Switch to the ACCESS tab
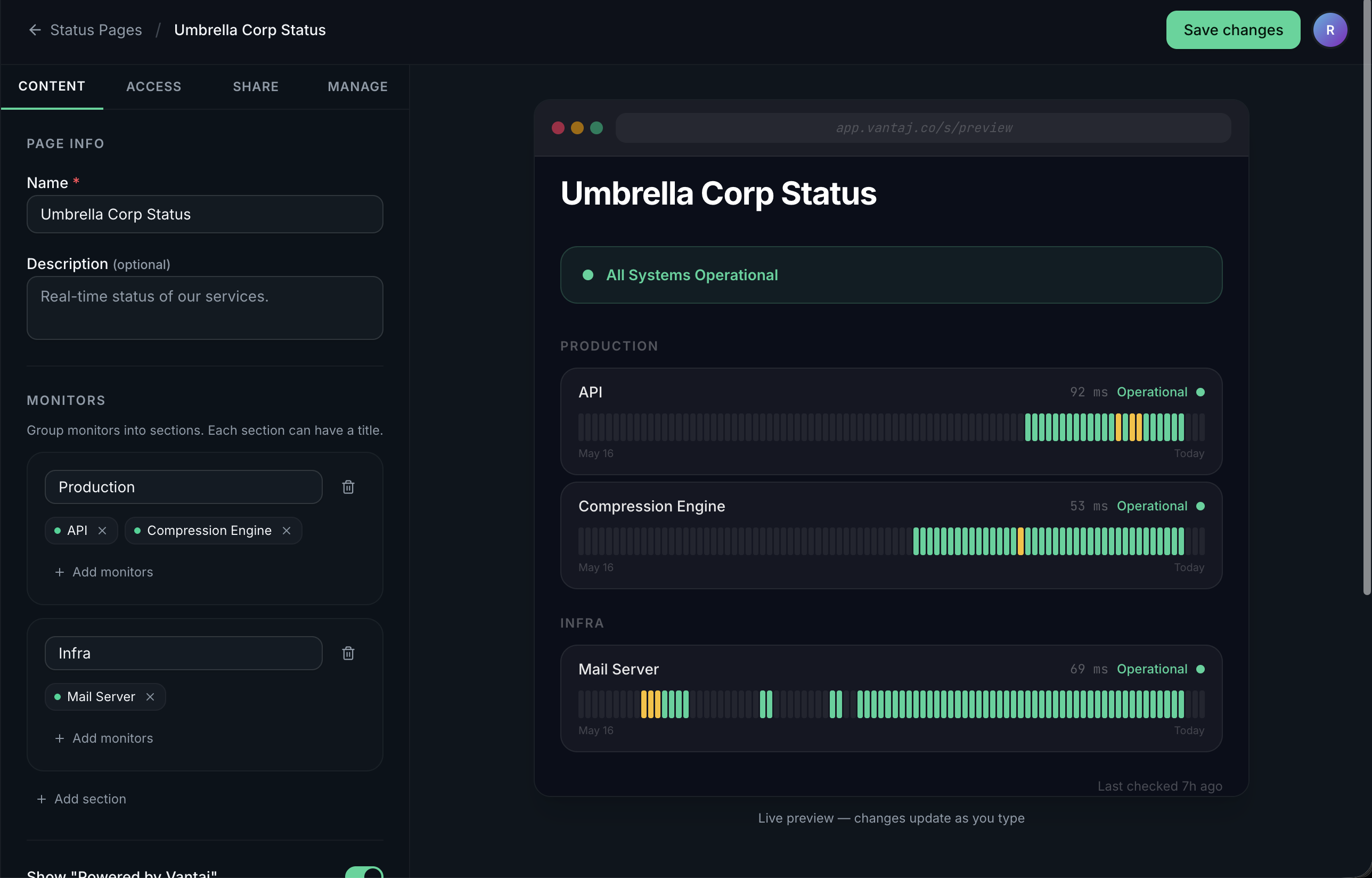Image resolution: width=1372 pixels, height=878 pixels. click(x=154, y=86)
